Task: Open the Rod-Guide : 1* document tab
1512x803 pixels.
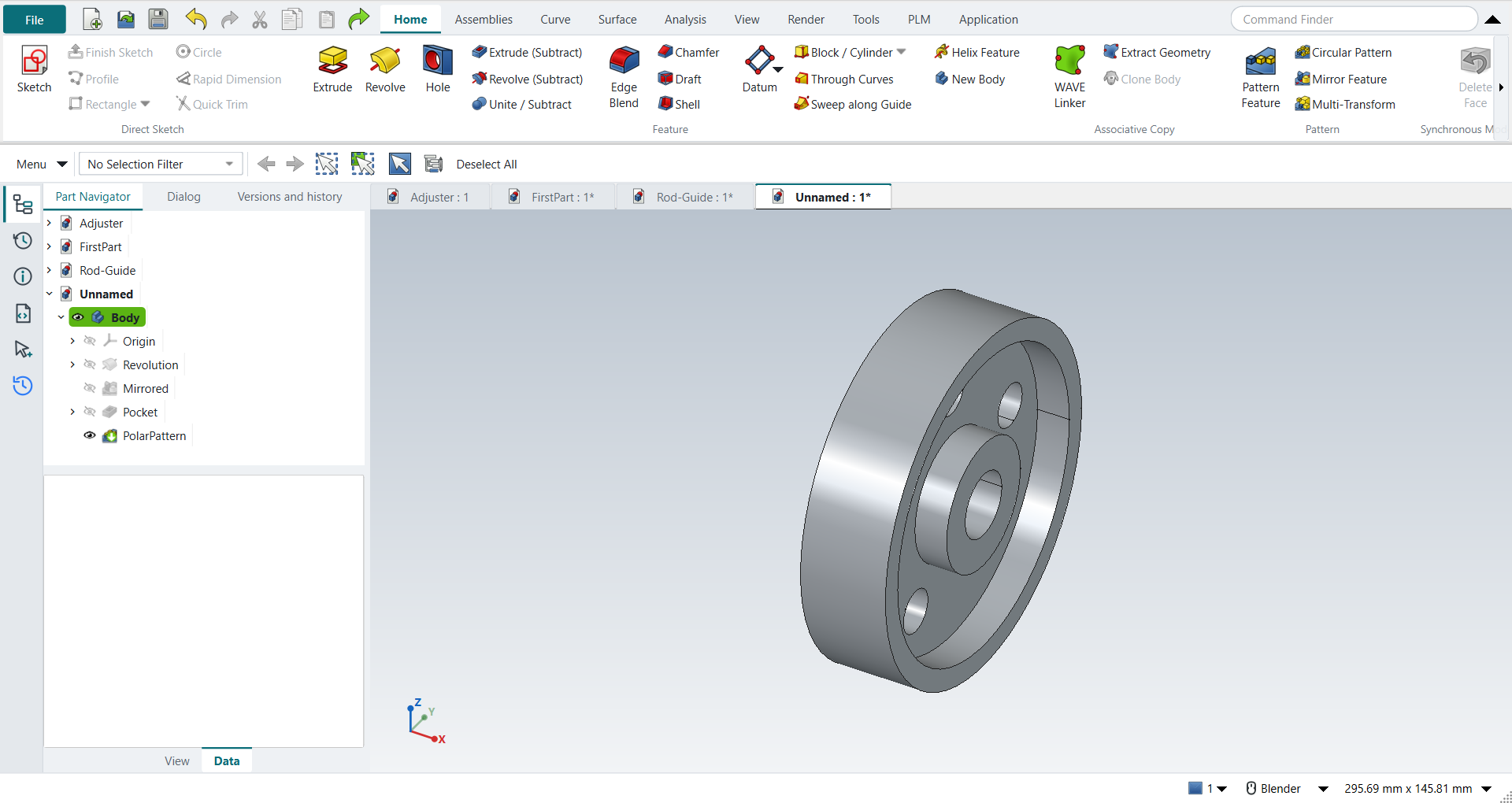Action: [x=685, y=197]
